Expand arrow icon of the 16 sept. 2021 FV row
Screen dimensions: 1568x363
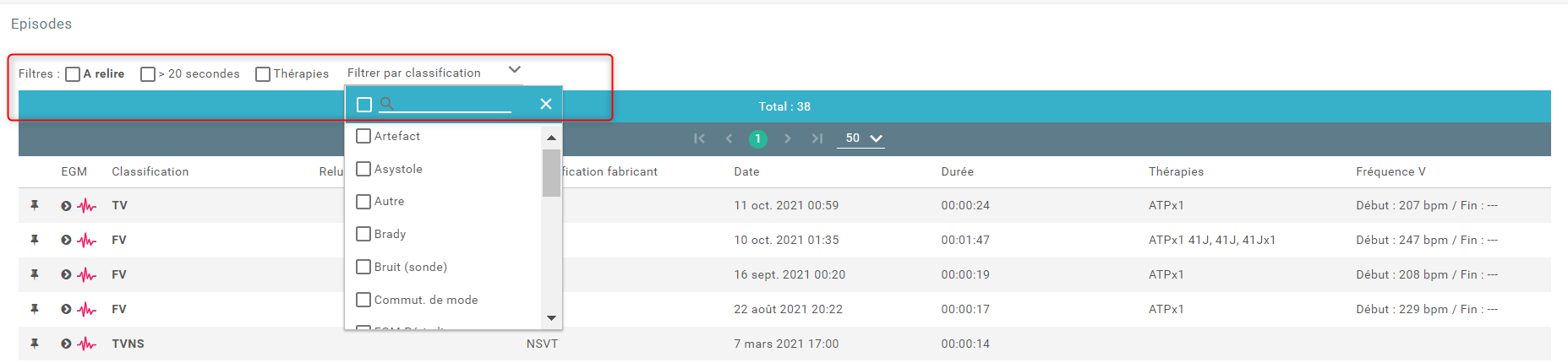point(66,274)
